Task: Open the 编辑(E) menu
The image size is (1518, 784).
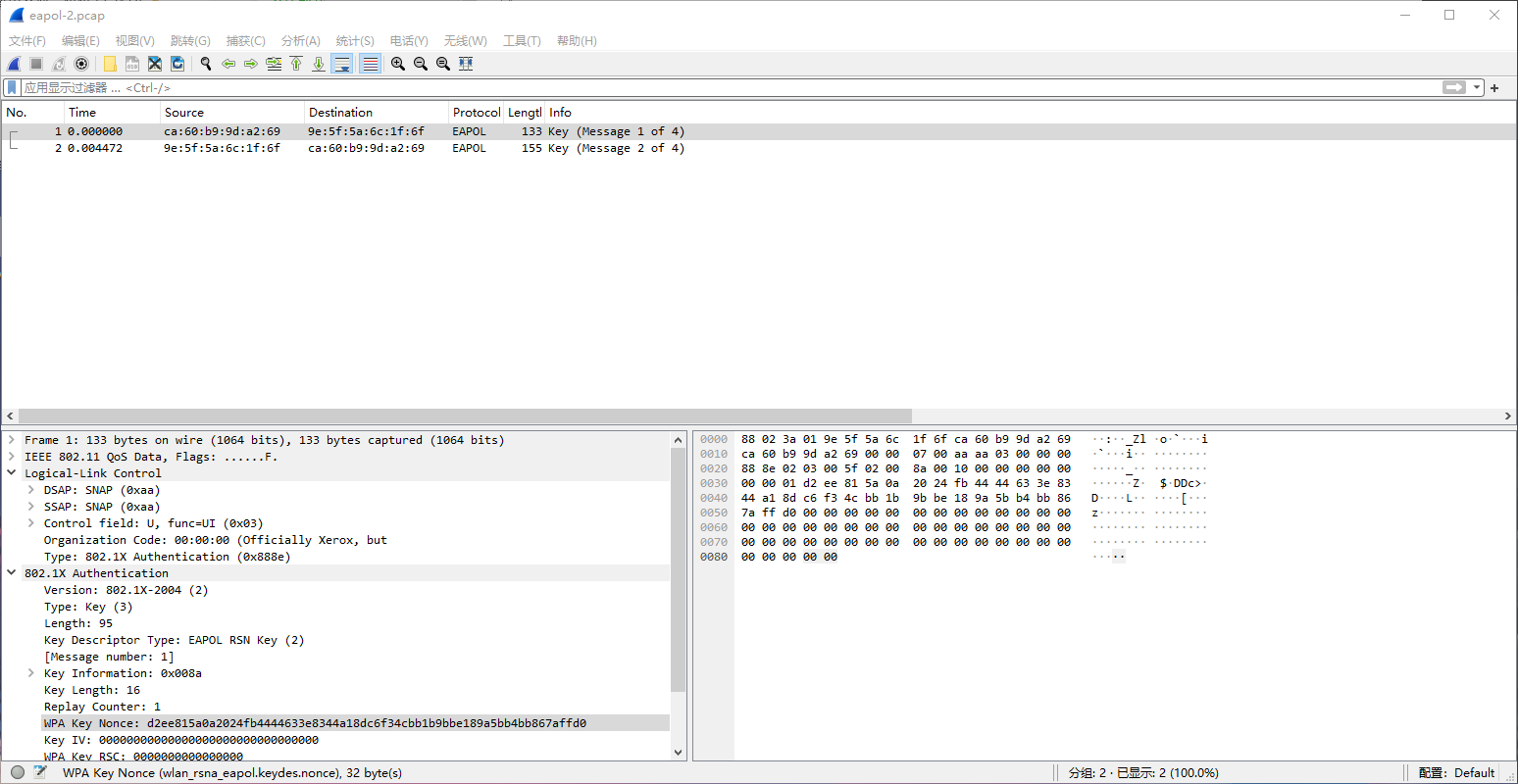Action: tap(80, 40)
